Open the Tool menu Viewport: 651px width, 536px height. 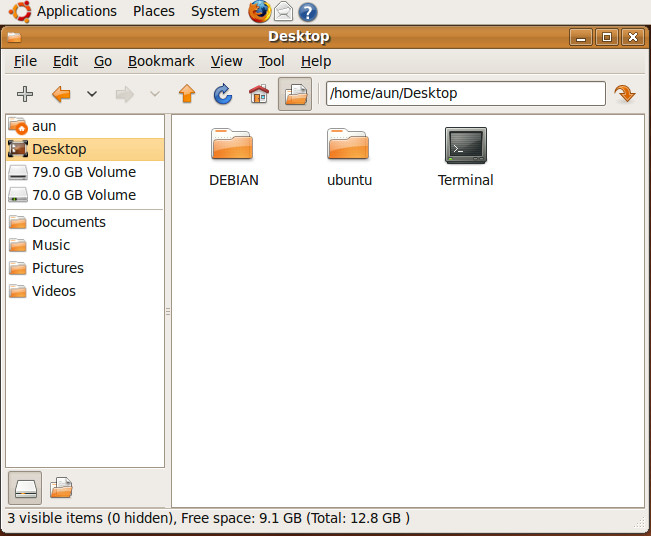[272, 61]
